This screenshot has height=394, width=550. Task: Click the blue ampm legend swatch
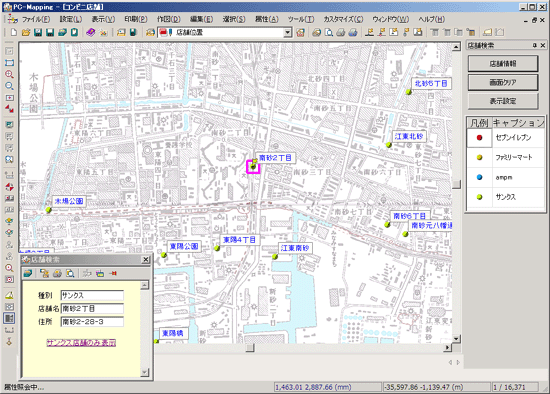click(x=479, y=177)
